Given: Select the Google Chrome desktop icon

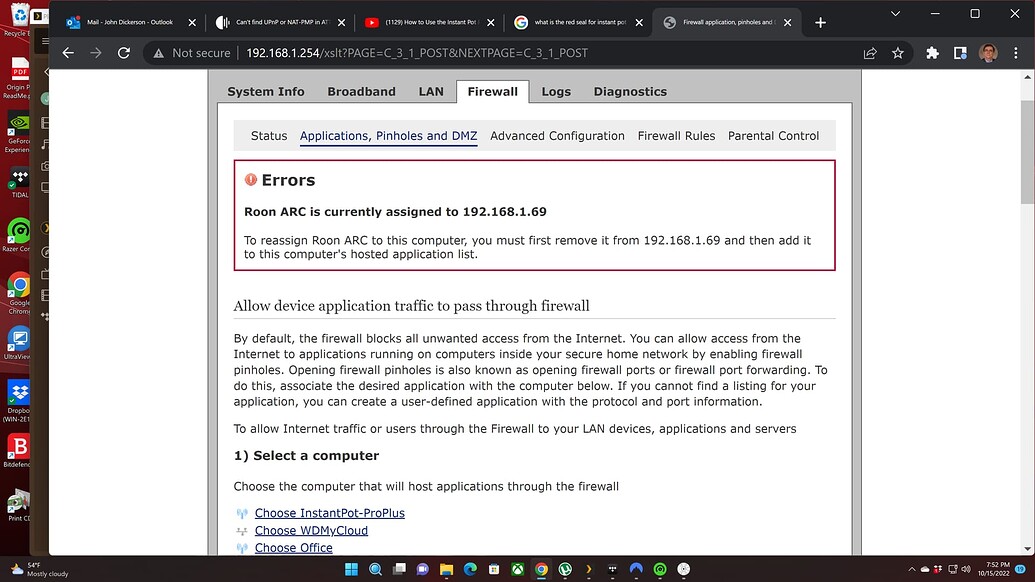Looking at the screenshot, I should [18, 294].
